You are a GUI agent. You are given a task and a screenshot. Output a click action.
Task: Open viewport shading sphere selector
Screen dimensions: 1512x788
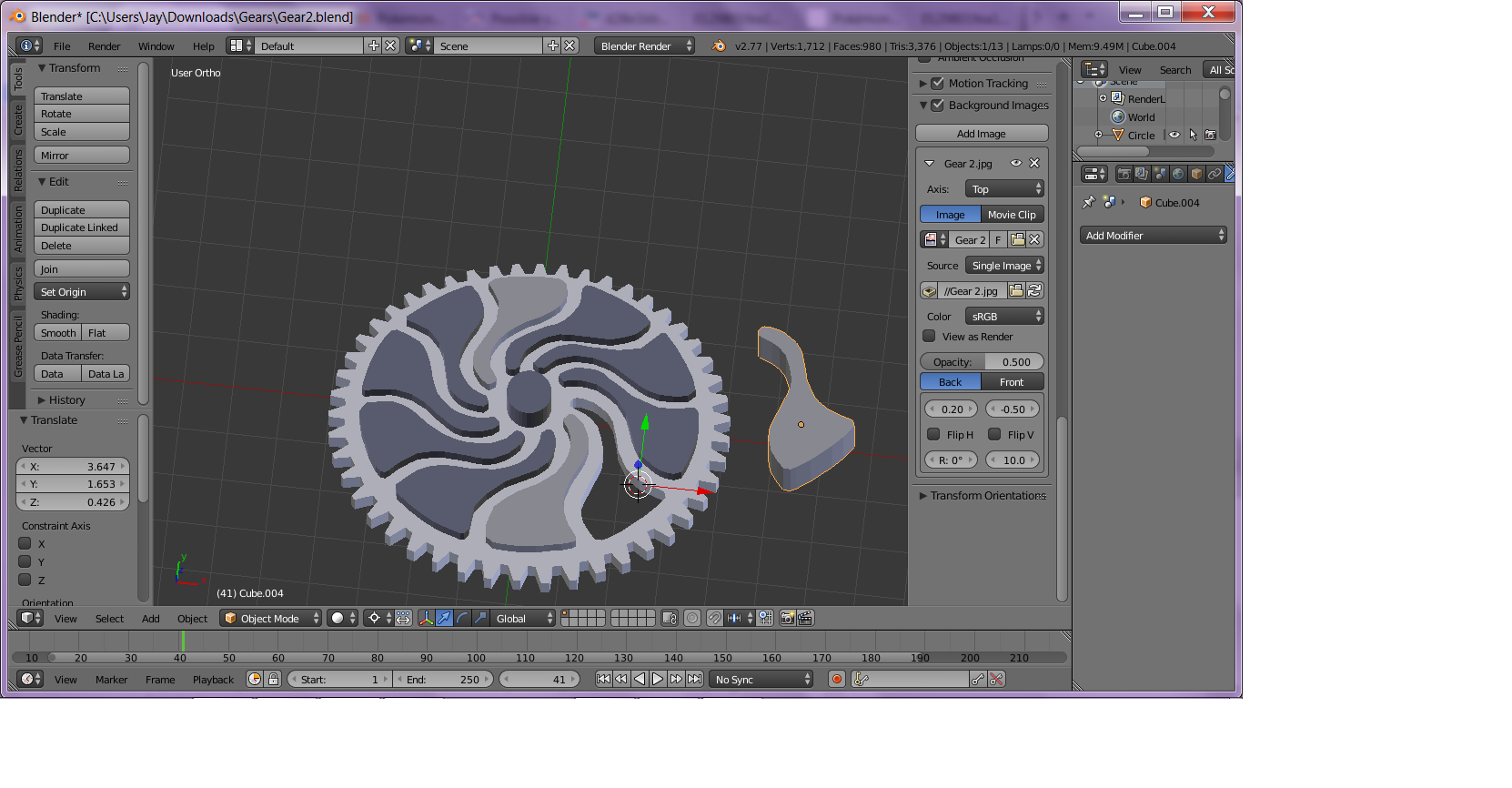coord(342,618)
